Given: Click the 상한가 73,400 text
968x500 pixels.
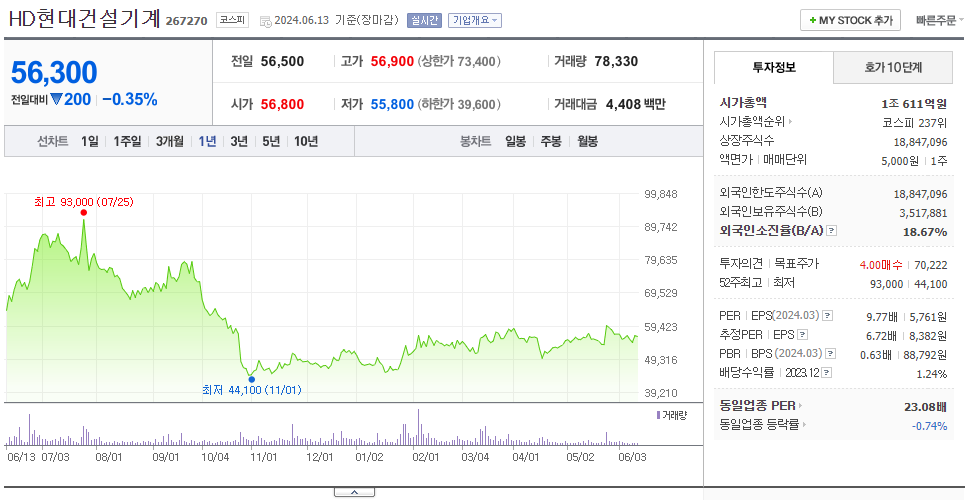Looking at the screenshot, I should click(459, 62).
